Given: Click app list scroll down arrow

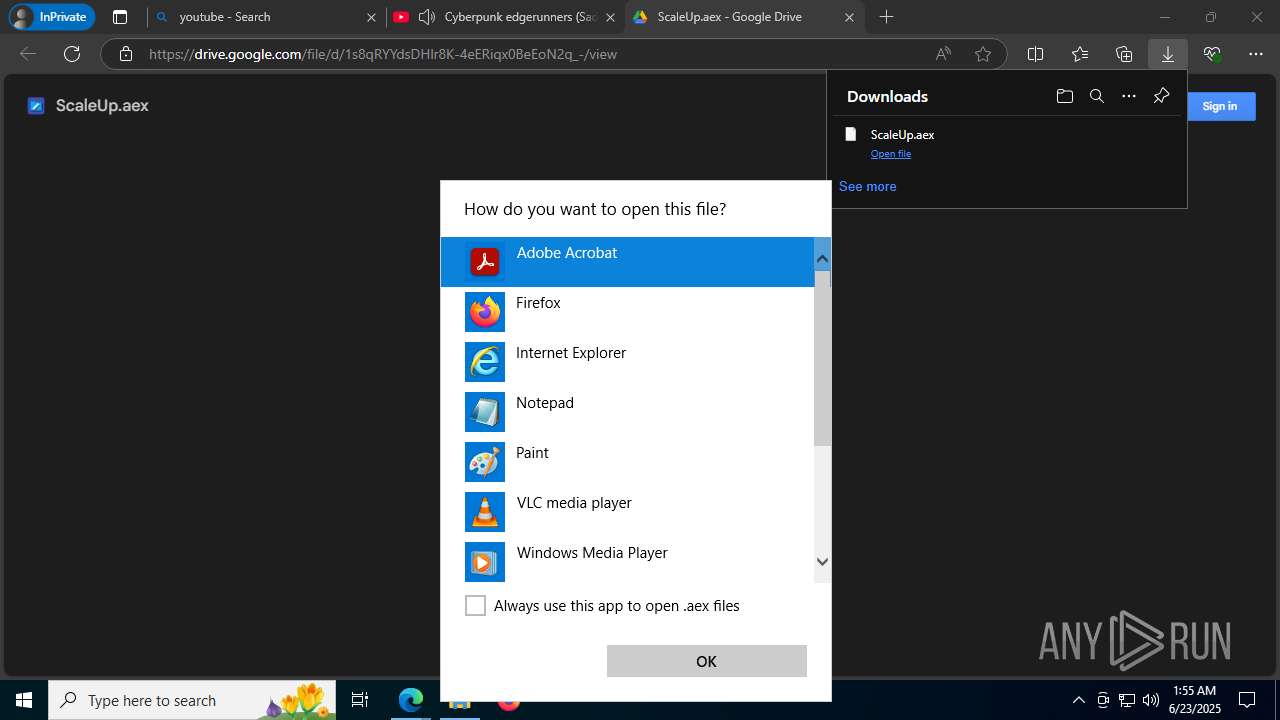Looking at the screenshot, I should pos(822,562).
